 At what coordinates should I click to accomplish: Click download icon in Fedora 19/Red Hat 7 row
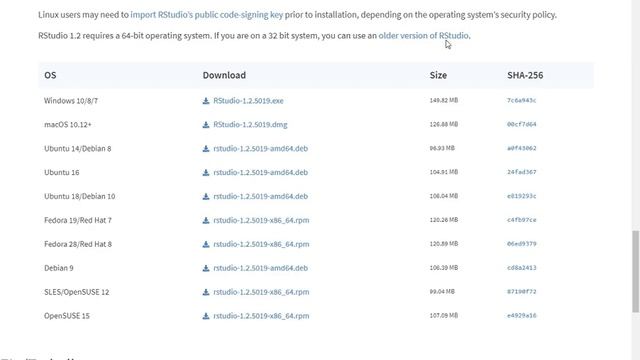pos(206,220)
